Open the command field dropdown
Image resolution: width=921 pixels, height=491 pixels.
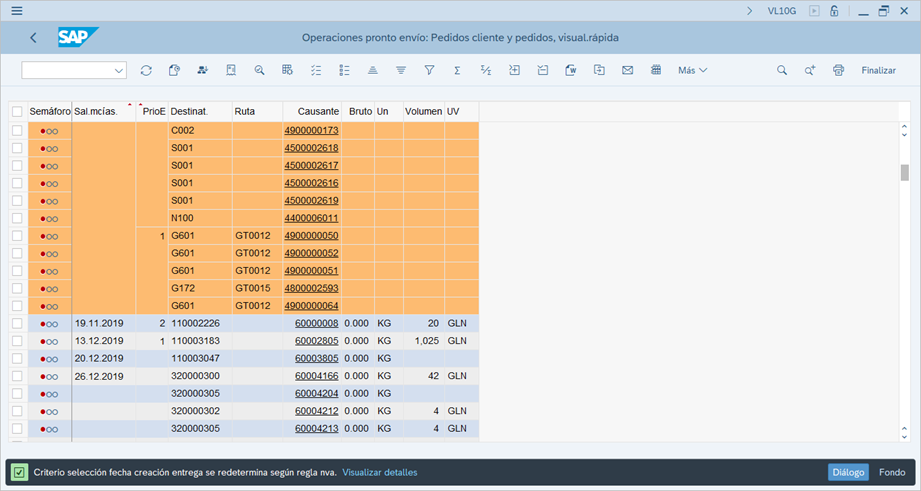[119, 71]
